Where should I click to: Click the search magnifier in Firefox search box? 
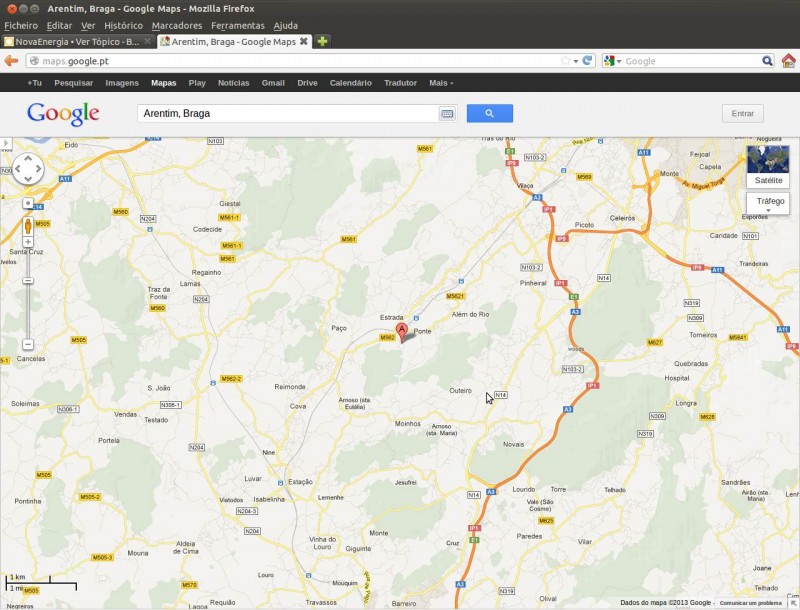(767, 61)
